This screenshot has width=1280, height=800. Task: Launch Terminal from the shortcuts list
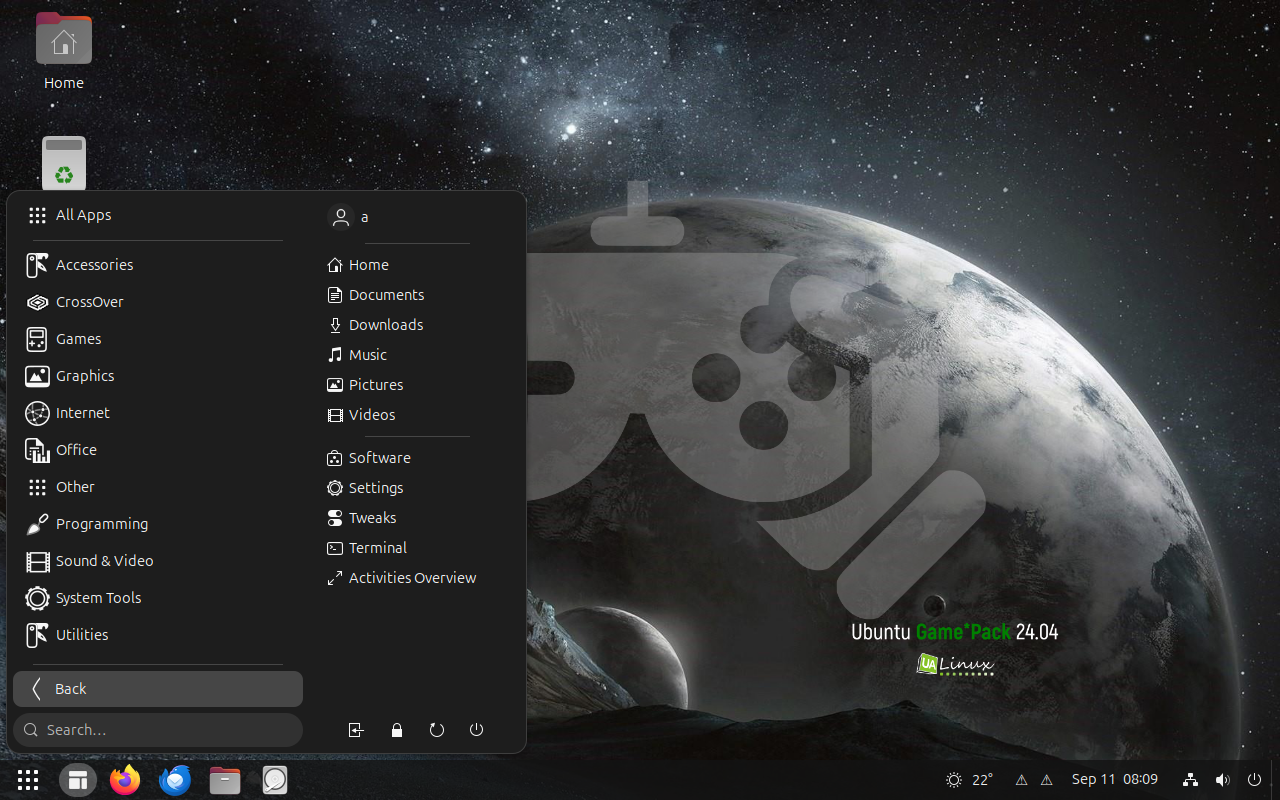pos(377,548)
